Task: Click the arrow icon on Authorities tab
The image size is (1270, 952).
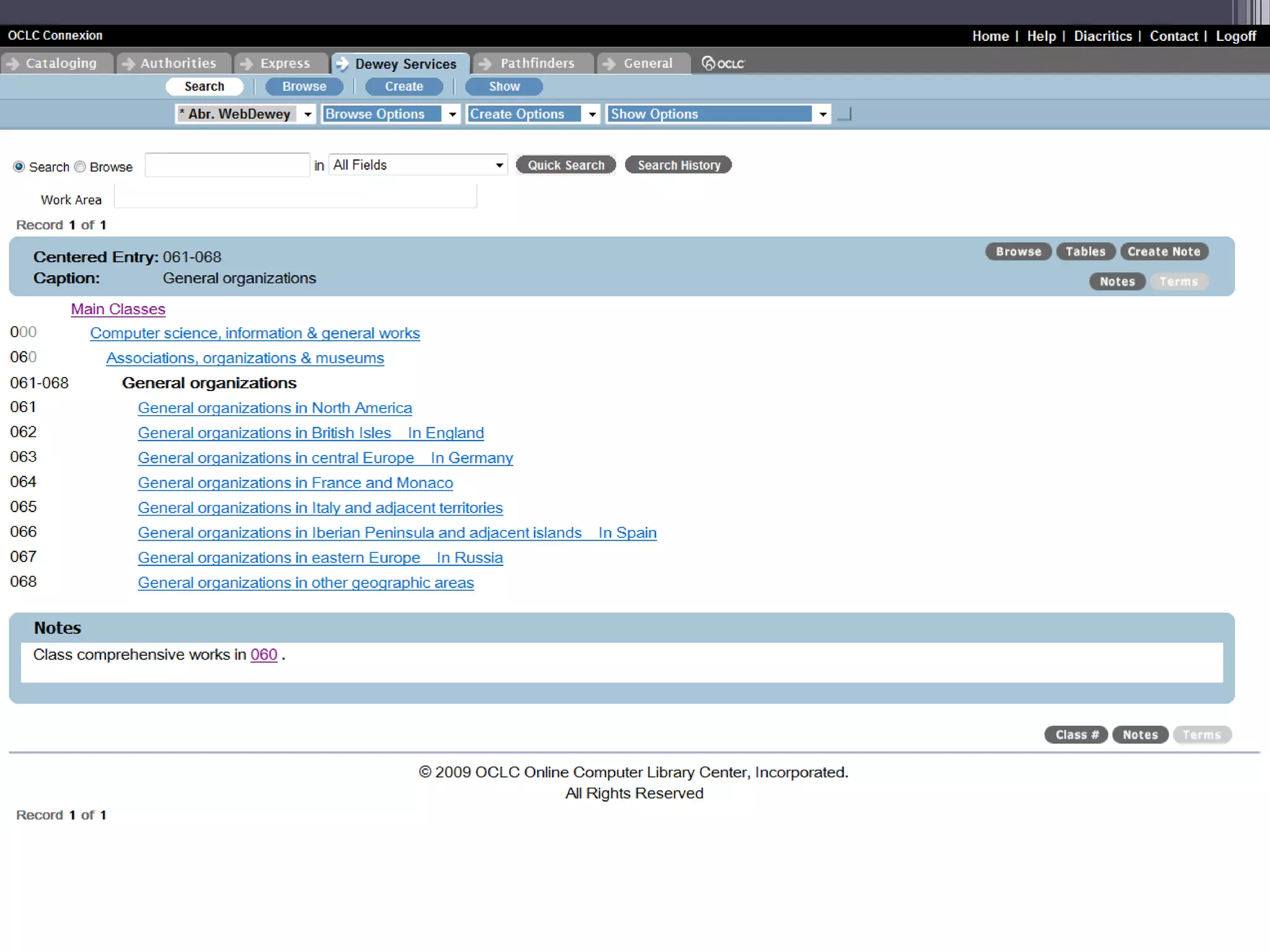Action: tap(128, 63)
